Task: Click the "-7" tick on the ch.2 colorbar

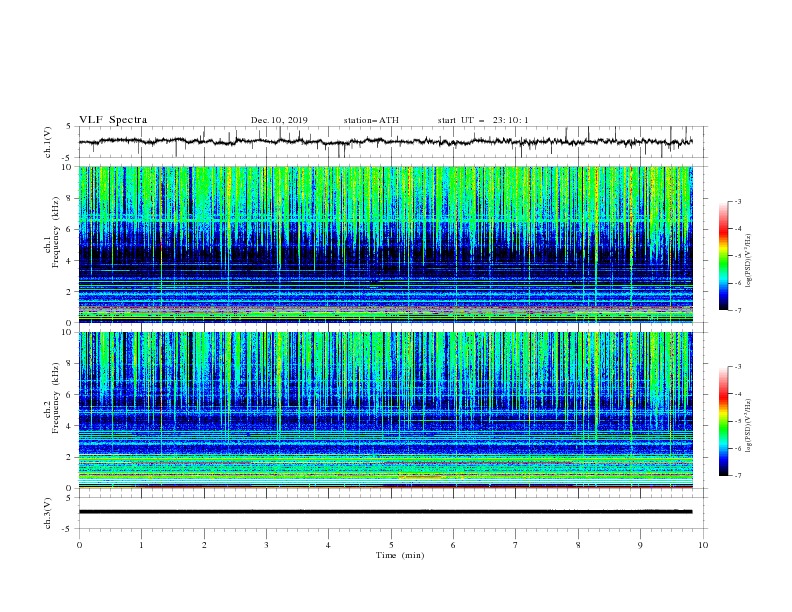Action: tap(738, 475)
